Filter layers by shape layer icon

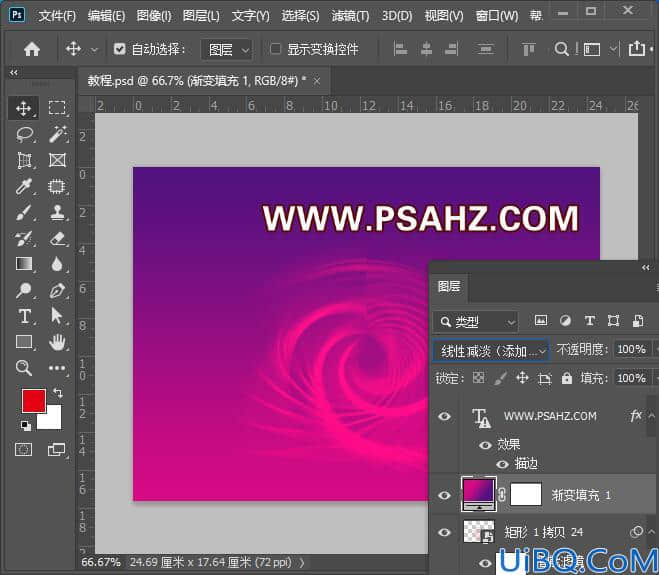point(614,321)
